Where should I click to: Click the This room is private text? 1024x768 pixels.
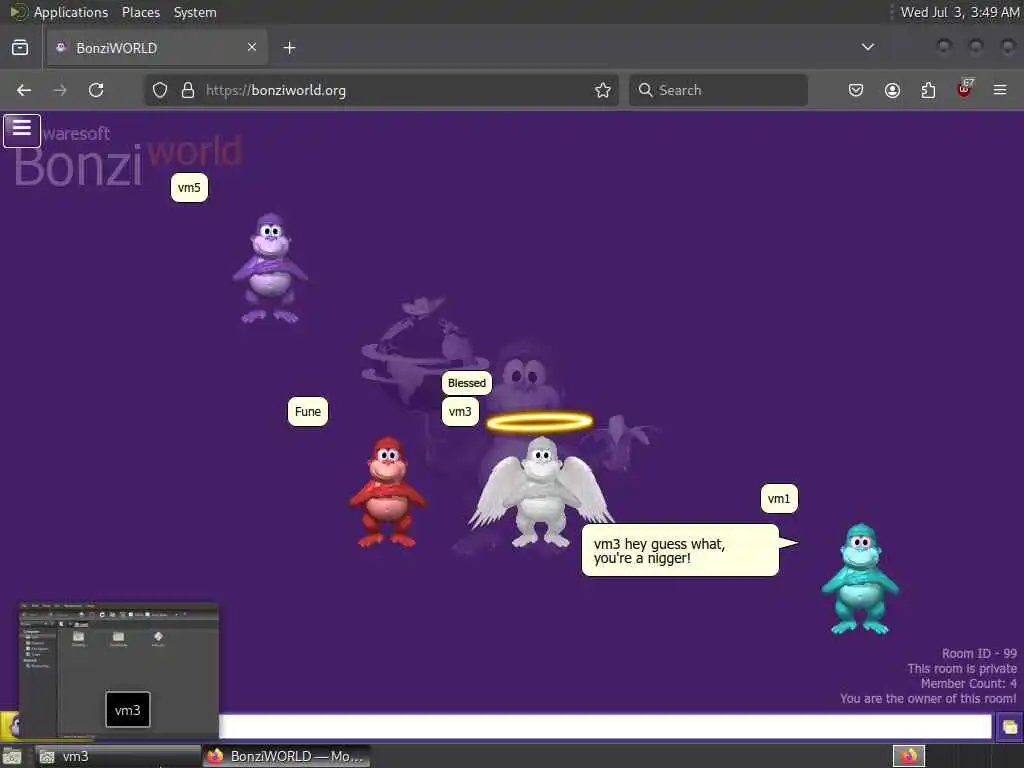coord(962,668)
